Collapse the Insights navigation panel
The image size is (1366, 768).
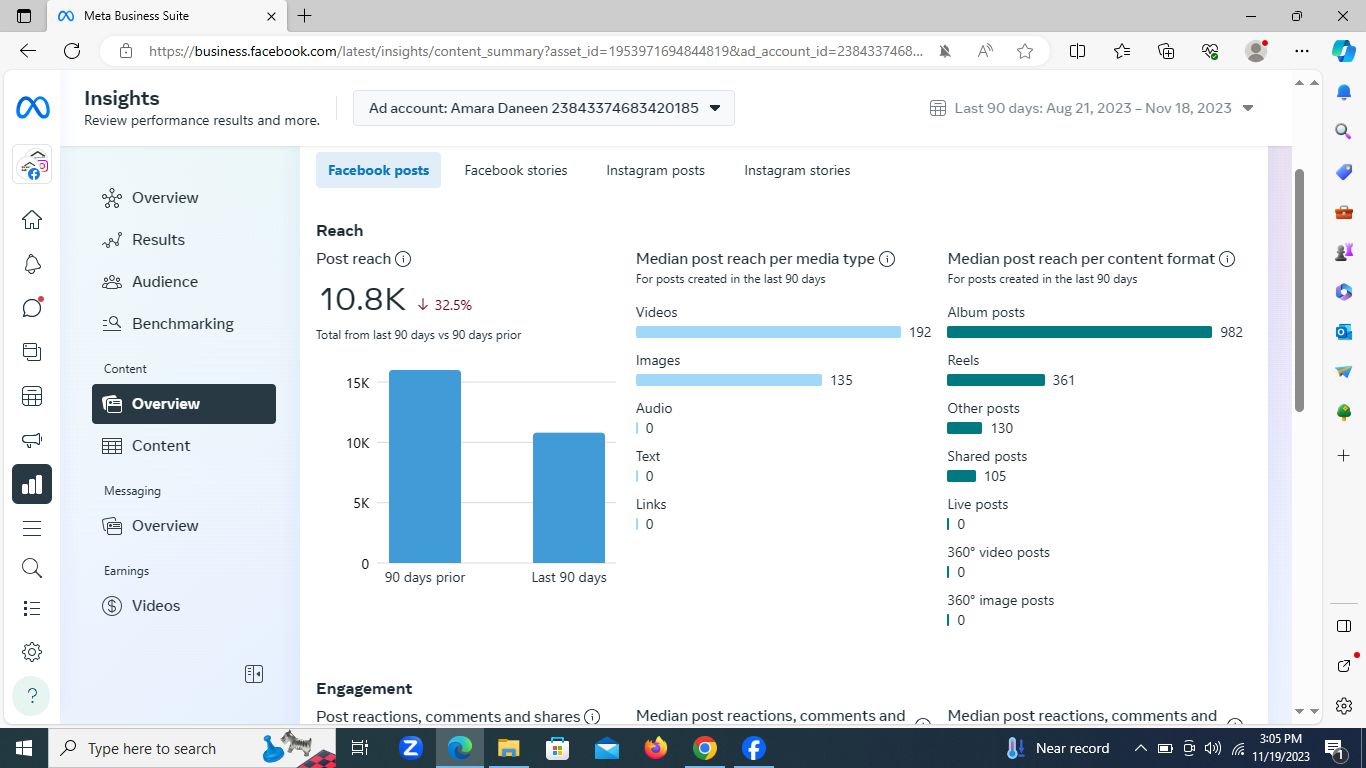point(254,674)
